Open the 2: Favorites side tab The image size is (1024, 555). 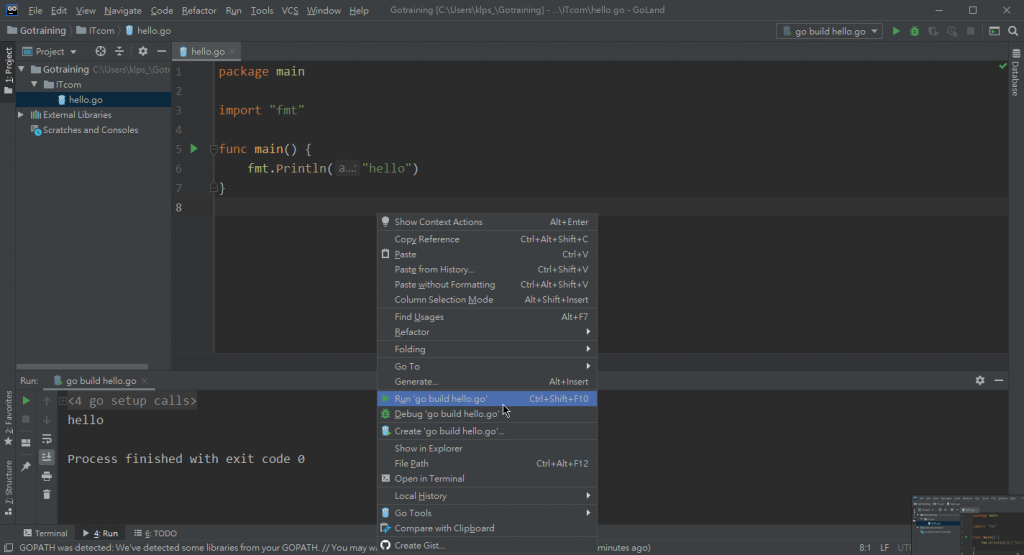coord(8,418)
